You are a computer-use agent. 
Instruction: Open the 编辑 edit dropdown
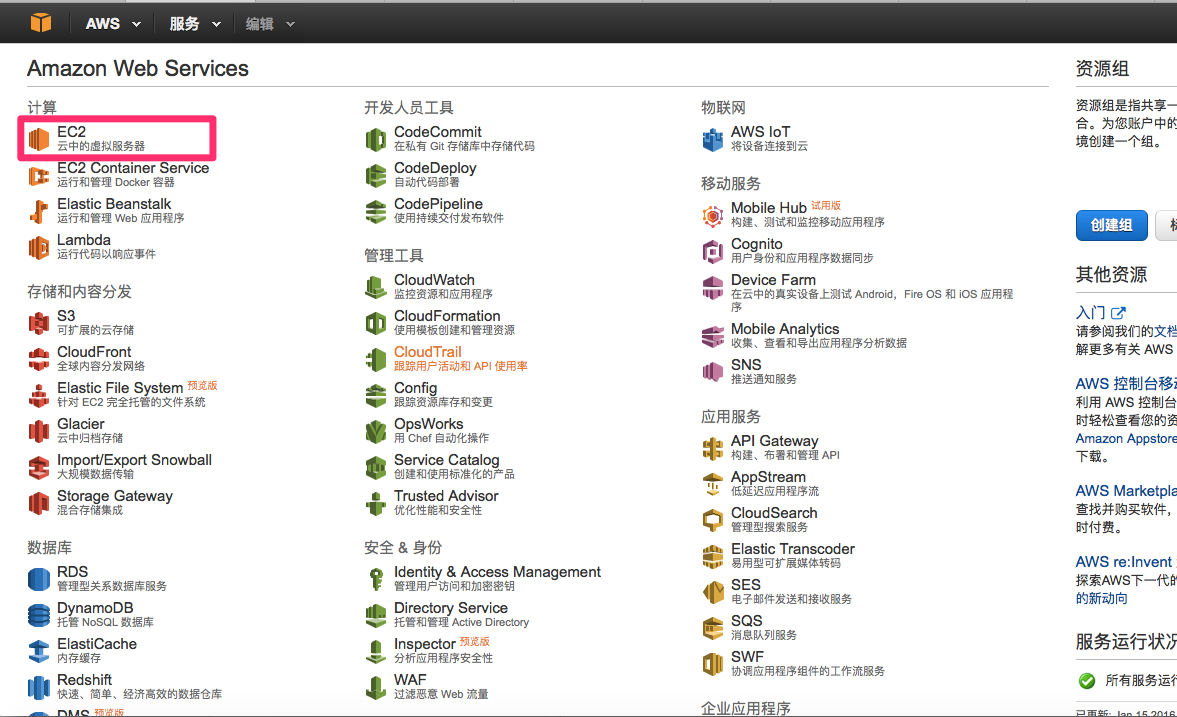pos(269,24)
